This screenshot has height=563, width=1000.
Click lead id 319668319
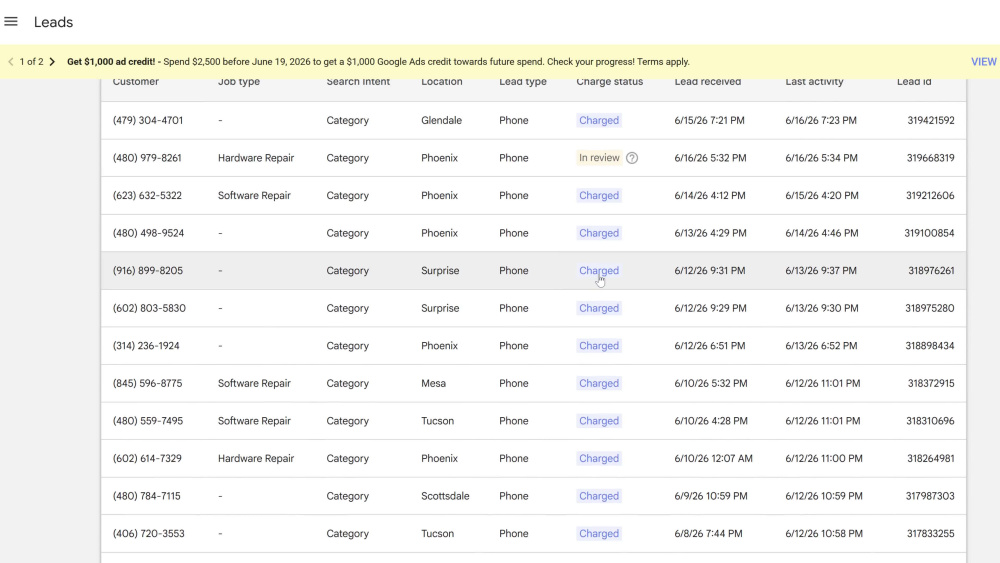coord(930,158)
